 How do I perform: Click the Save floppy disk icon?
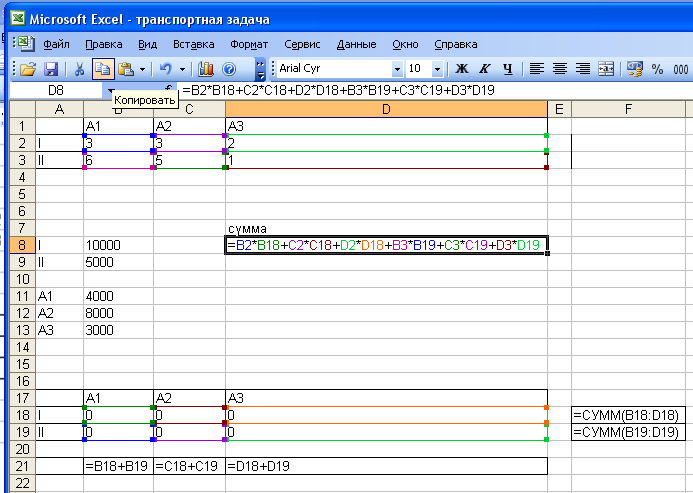coord(51,69)
